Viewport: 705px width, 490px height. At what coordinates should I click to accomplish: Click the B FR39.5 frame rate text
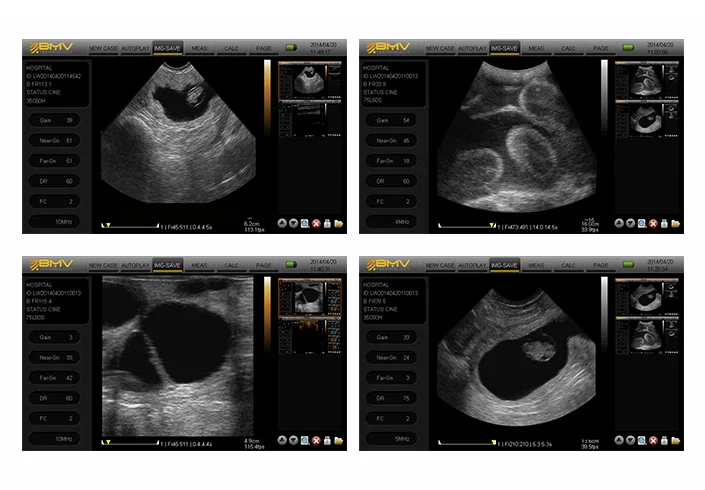pyautogui.click(x=375, y=301)
